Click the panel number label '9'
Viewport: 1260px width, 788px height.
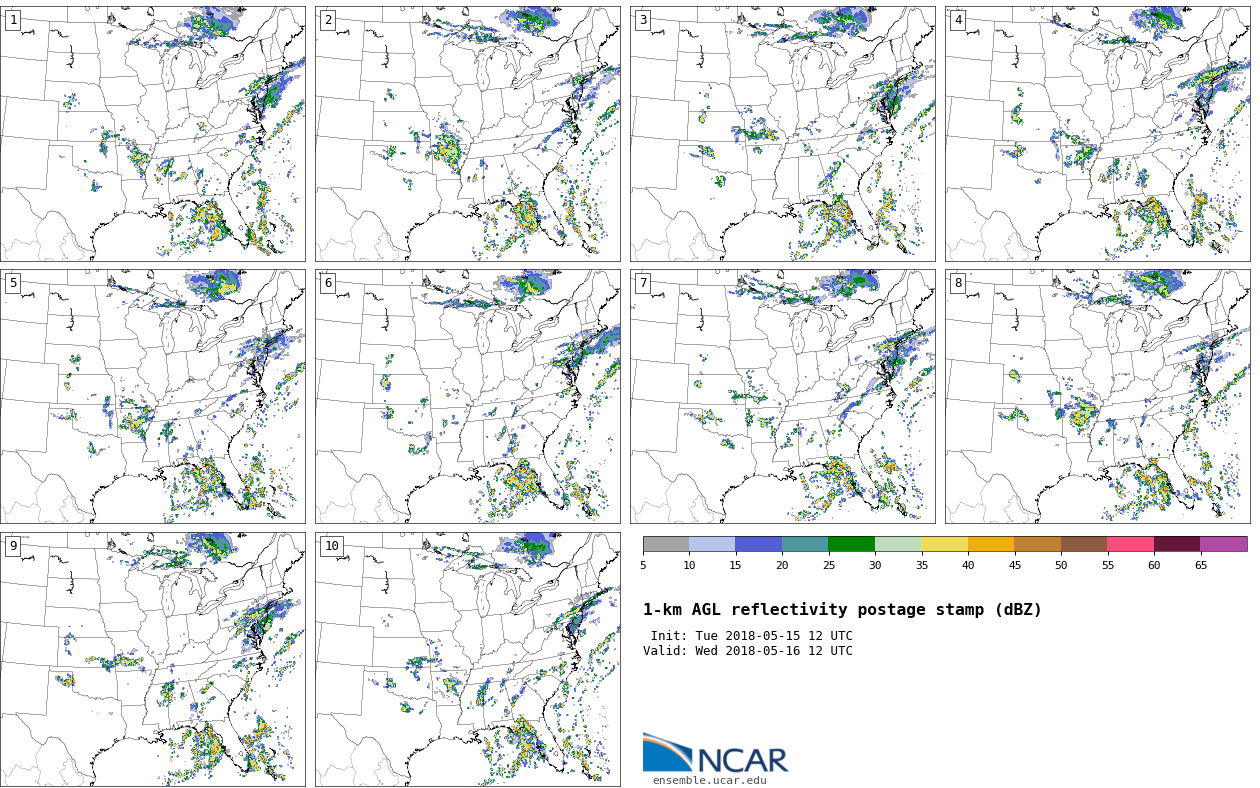click(x=13, y=546)
